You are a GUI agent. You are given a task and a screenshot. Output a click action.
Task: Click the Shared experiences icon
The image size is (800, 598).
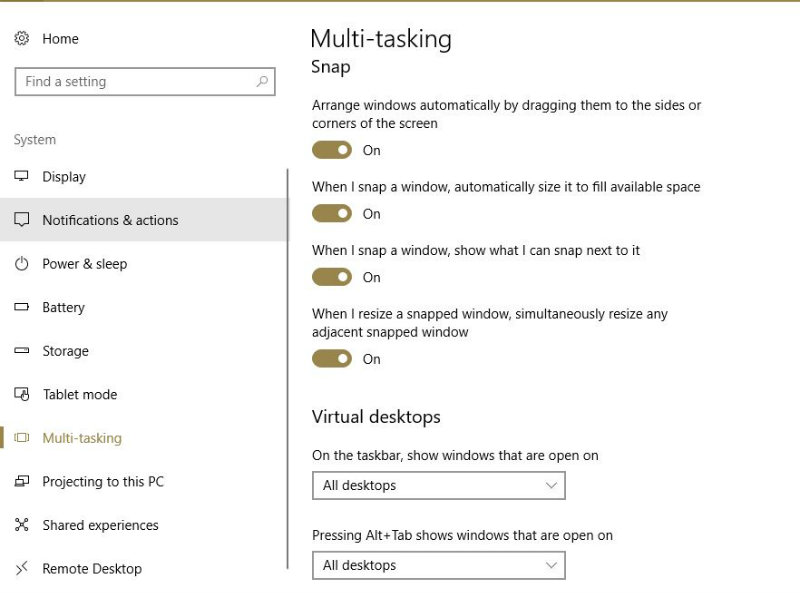click(x=22, y=525)
